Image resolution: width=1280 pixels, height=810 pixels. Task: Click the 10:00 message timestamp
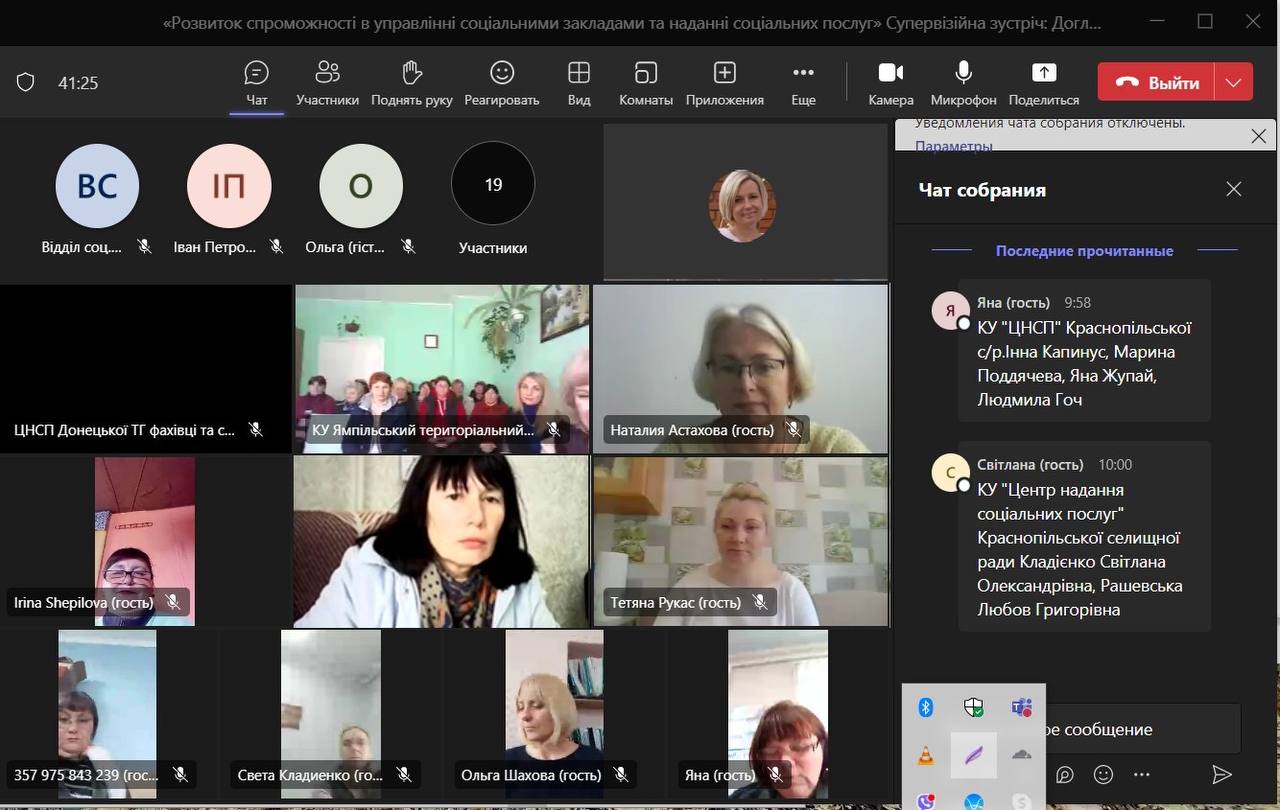pos(1115,465)
